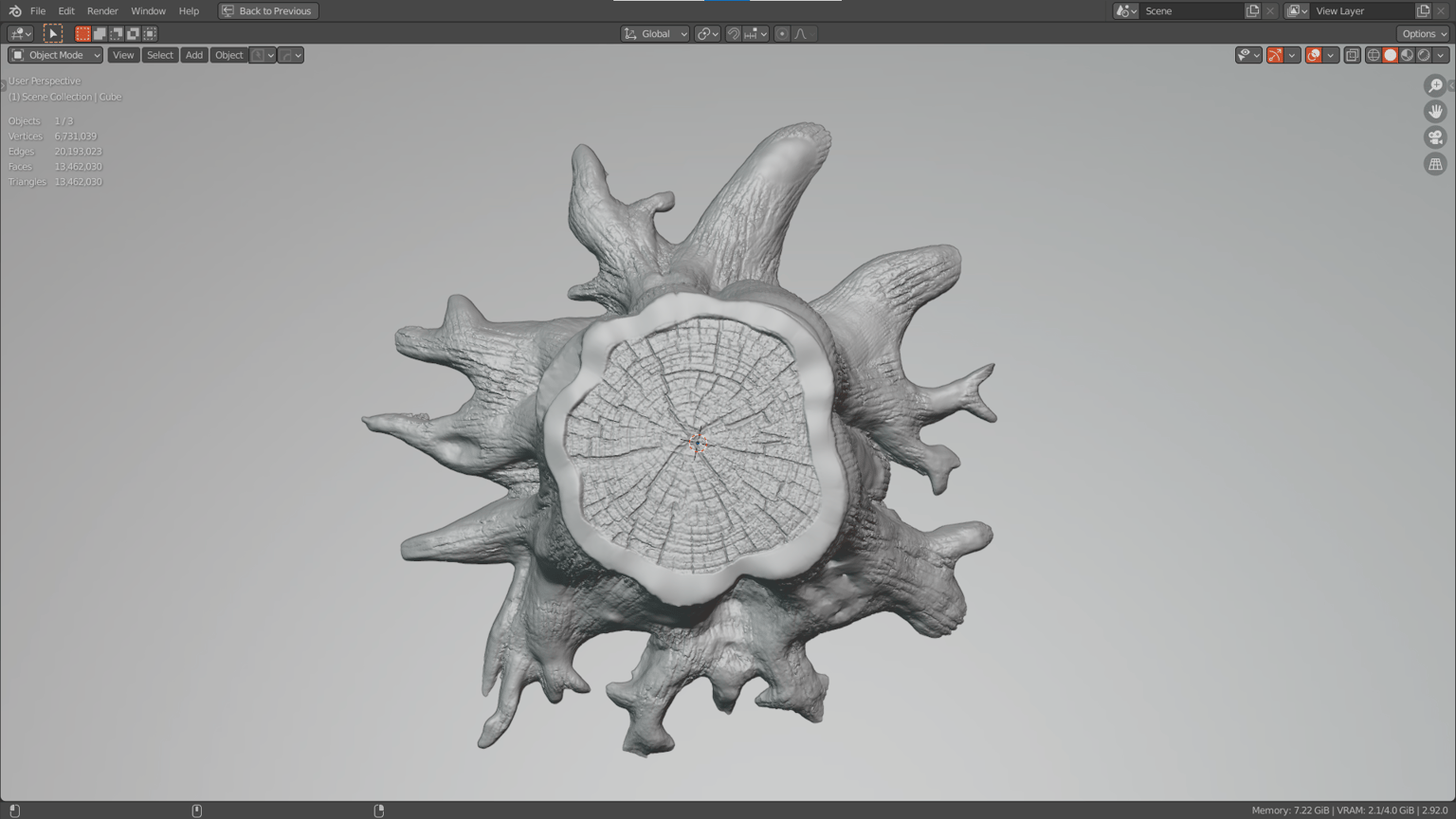This screenshot has width=1456, height=819.
Task: Toggle viewport overlays display
Action: [1314, 55]
